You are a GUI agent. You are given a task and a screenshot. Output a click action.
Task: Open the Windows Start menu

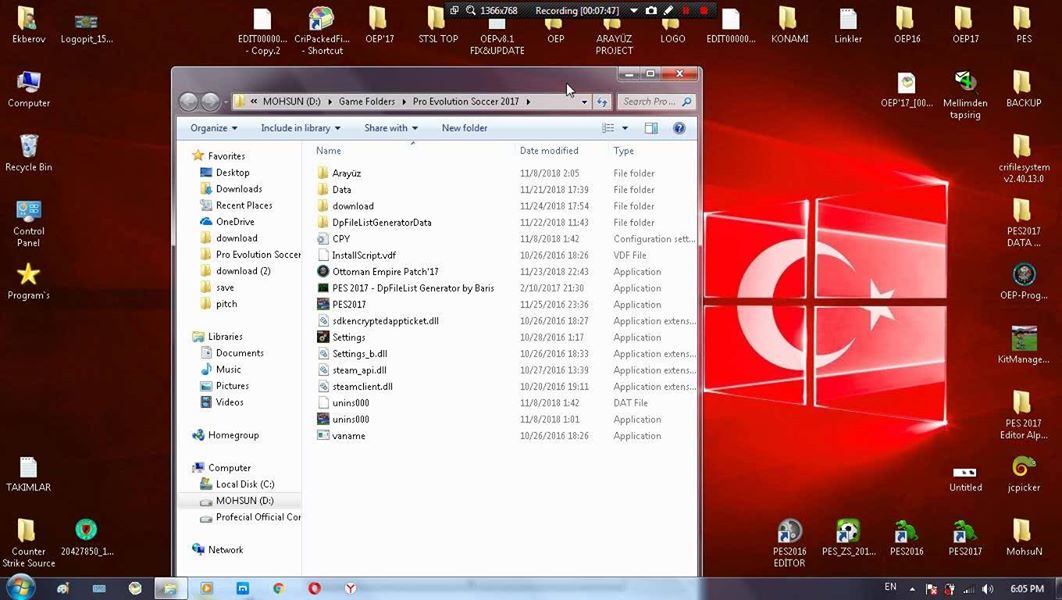[x=18, y=588]
